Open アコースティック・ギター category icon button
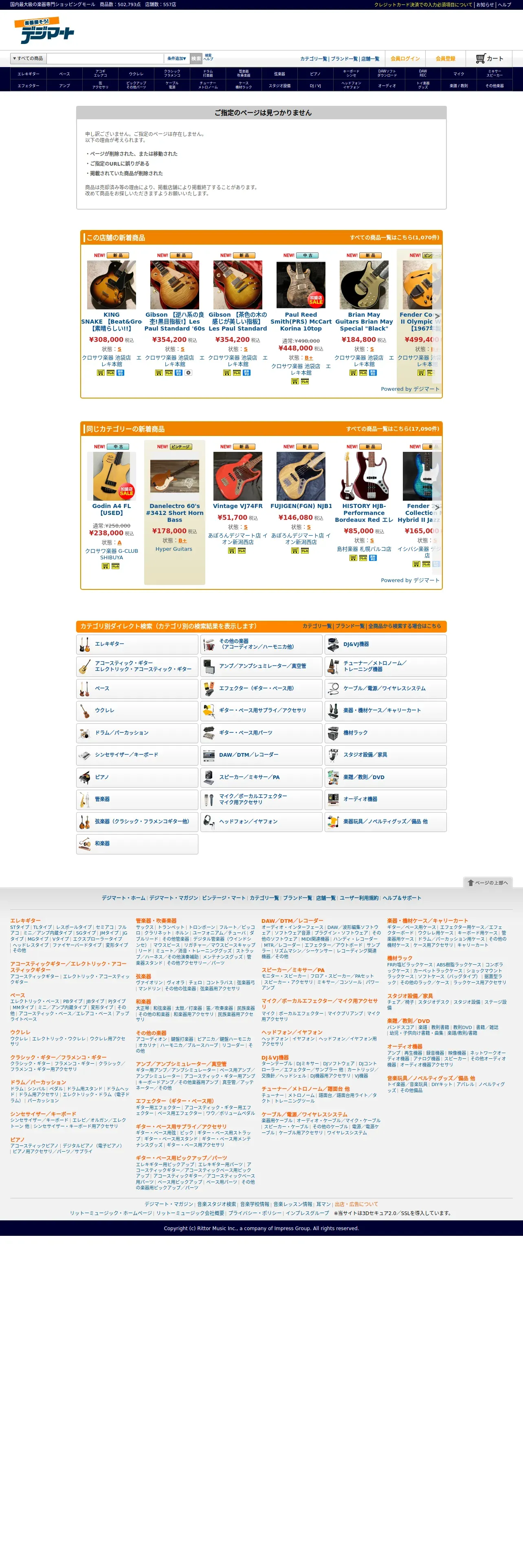Screen dimensions: 523x1568 point(137,666)
